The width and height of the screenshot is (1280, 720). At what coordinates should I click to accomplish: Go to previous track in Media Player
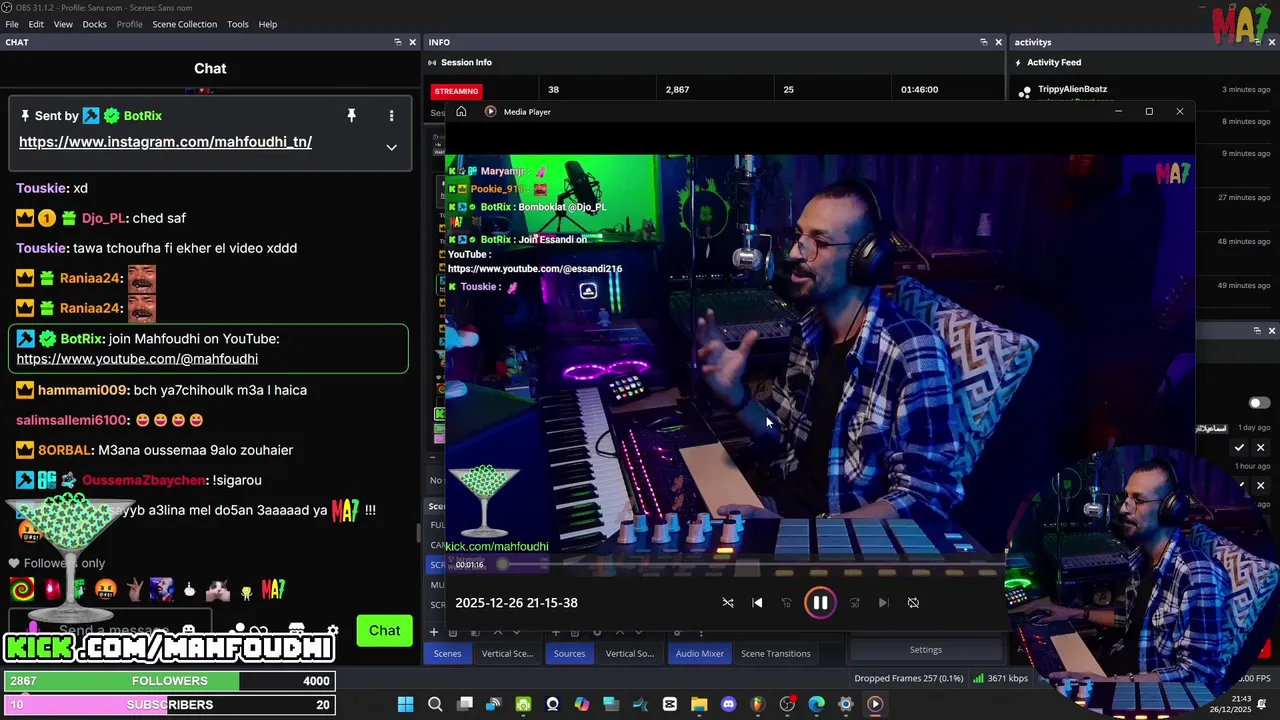point(757,603)
